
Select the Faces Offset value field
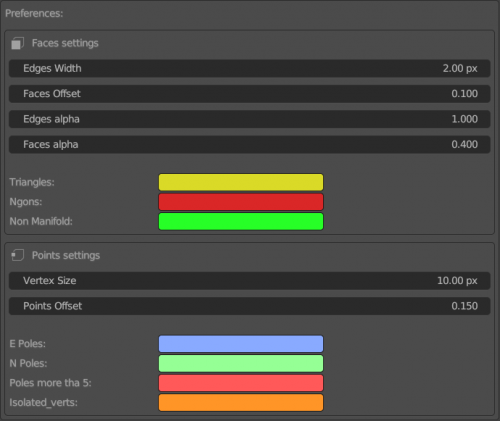click(x=249, y=94)
